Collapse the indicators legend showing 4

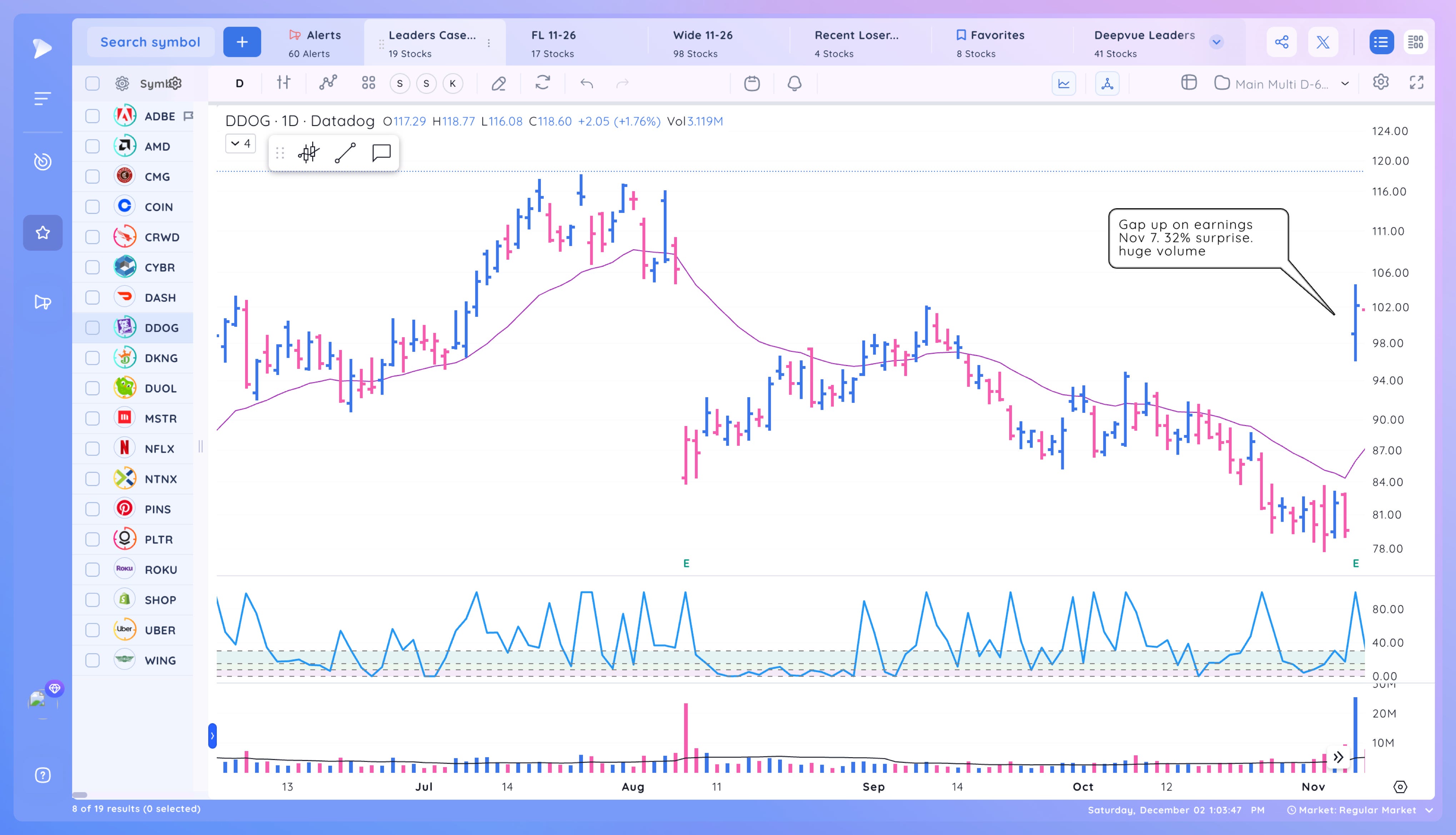tap(240, 143)
